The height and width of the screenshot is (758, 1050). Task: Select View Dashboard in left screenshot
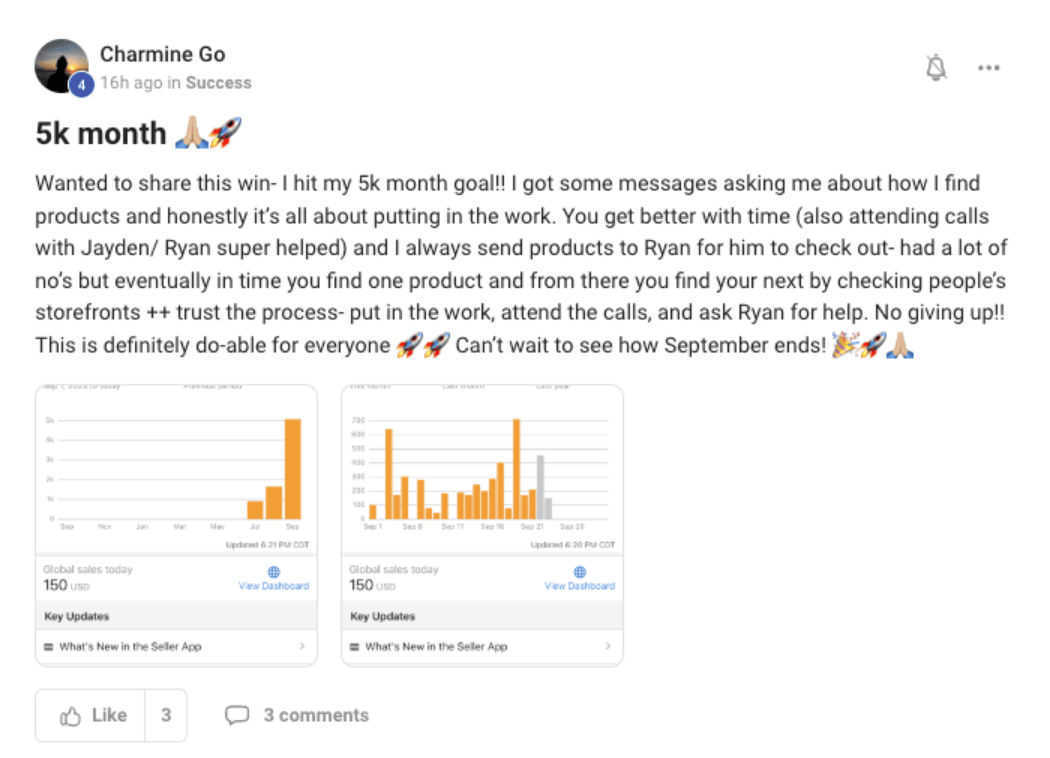click(273, 586)
